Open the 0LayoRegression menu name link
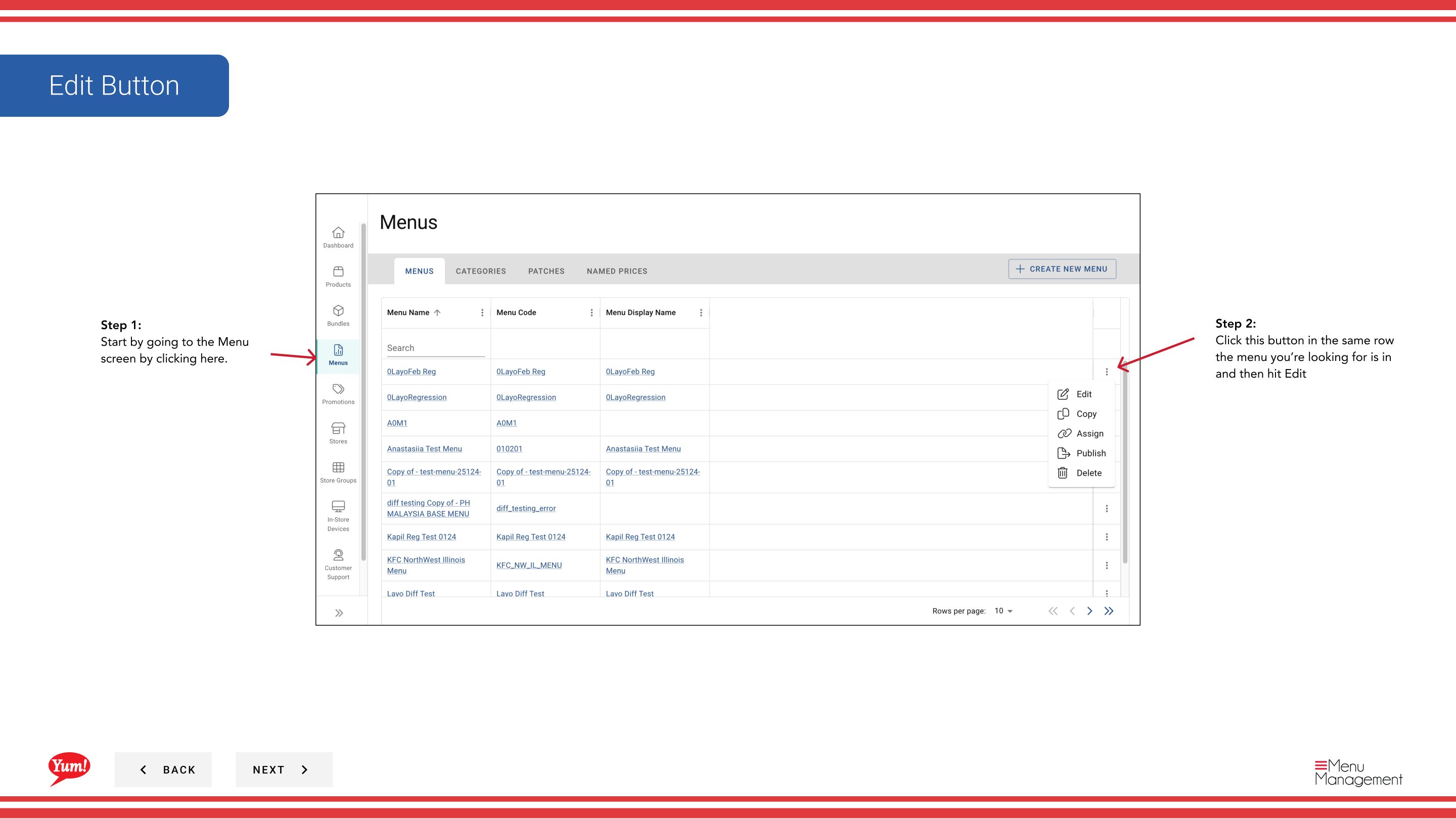Viewport: 1456px width, 819px height. [x=417, y=397]
